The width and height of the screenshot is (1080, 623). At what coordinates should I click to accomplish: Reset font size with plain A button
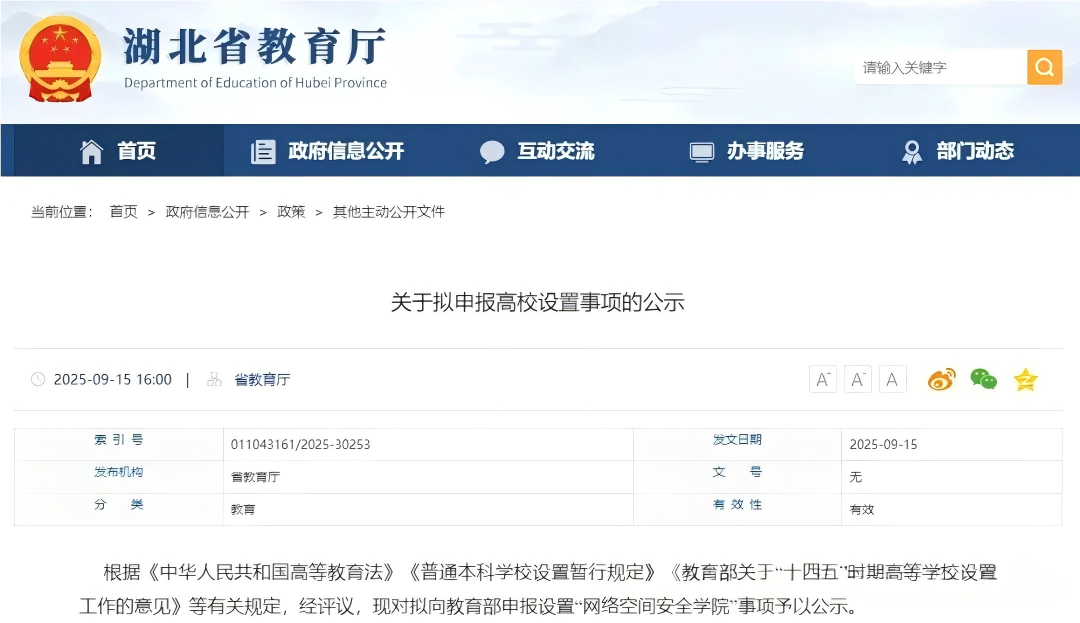point(892,379)
